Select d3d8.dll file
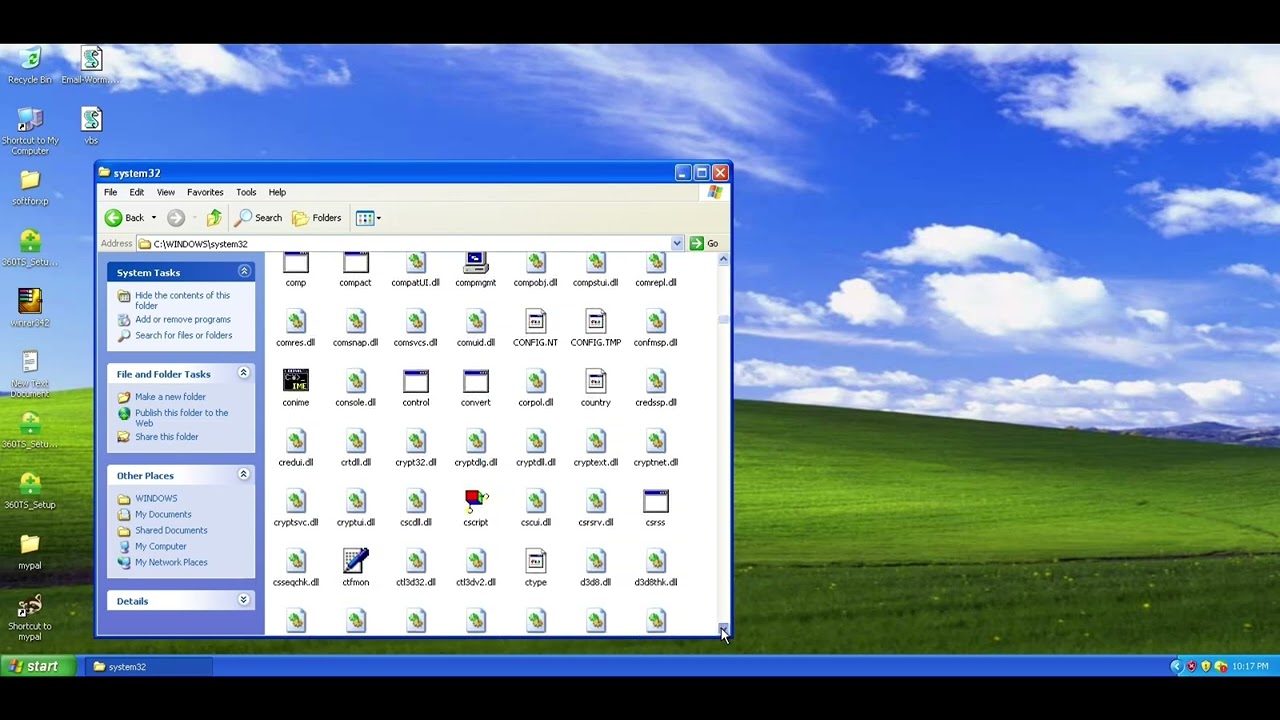This screenshot has width=1280, height=720. click(595, 568)
